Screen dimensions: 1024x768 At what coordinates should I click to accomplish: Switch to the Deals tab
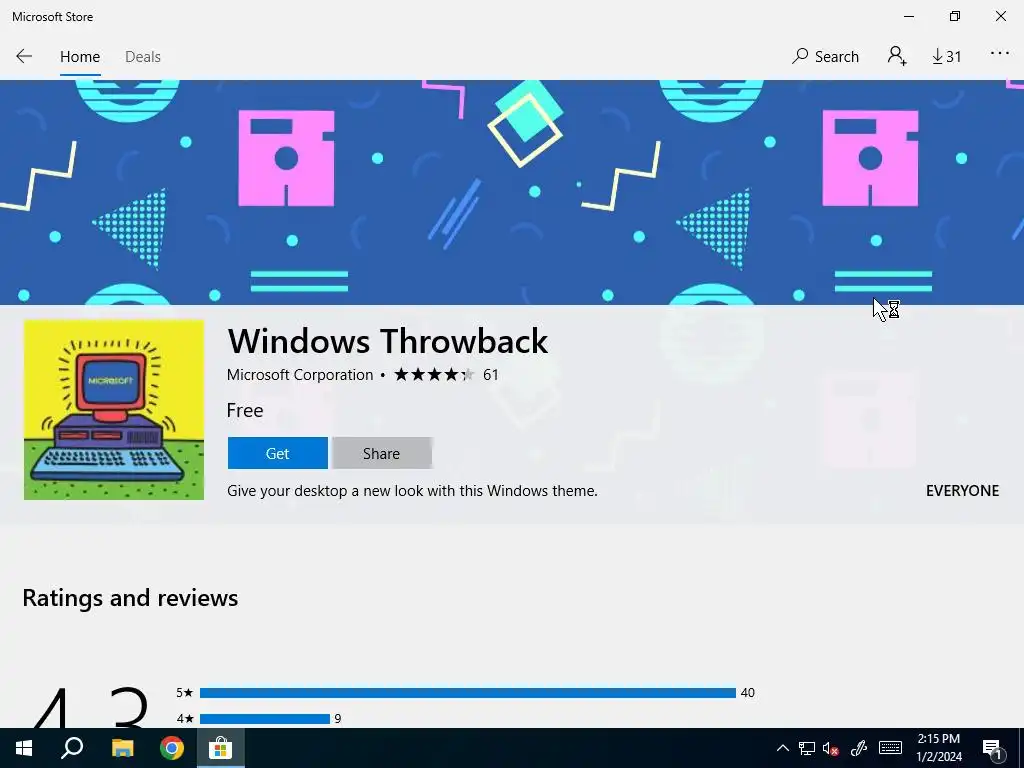point(142,57)
